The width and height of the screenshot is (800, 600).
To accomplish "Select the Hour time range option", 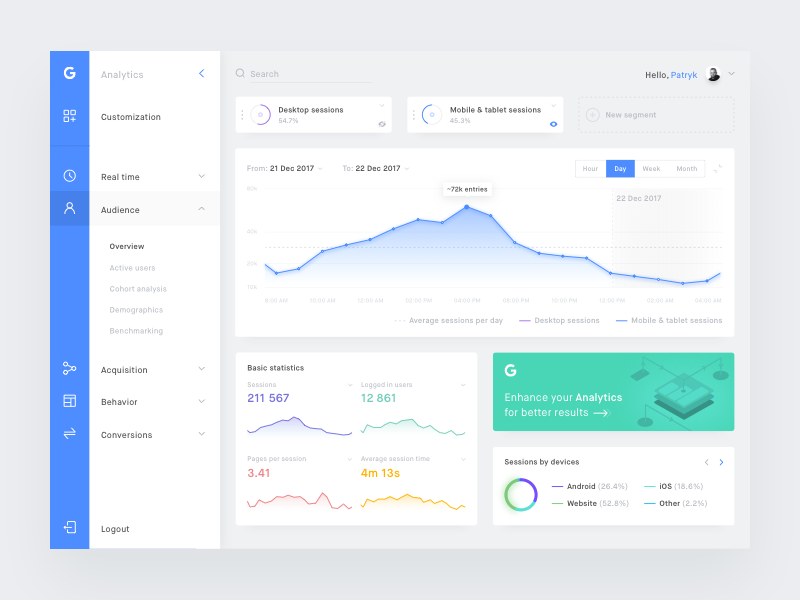I will (x=590, y=169).
